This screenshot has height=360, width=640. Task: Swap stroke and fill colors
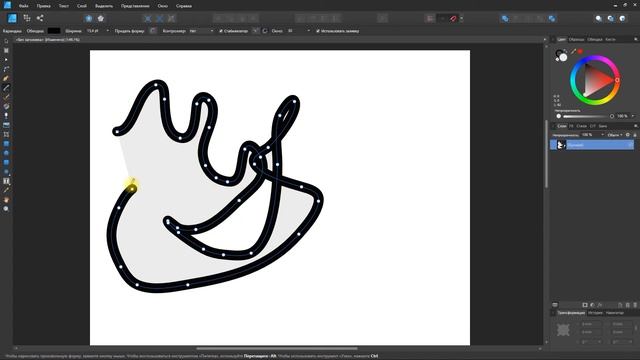pyautogui.click(x=565, y=52)
